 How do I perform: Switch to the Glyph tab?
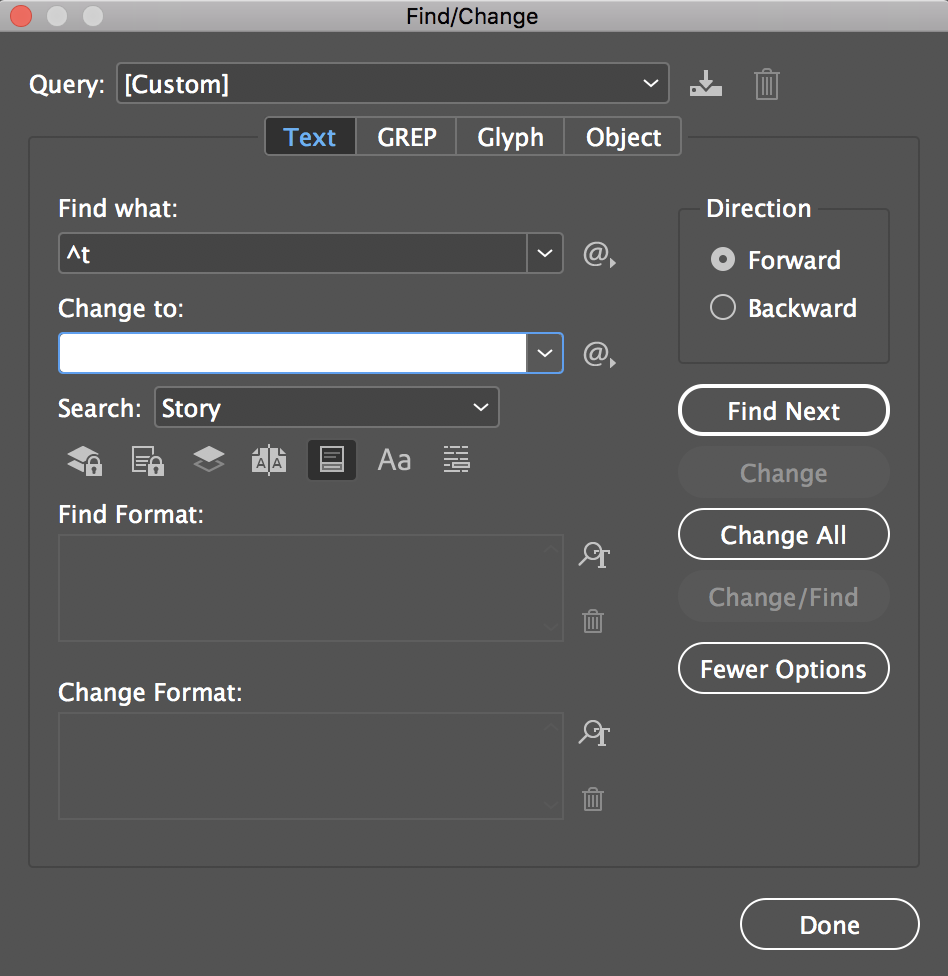(x=510, y=137)
